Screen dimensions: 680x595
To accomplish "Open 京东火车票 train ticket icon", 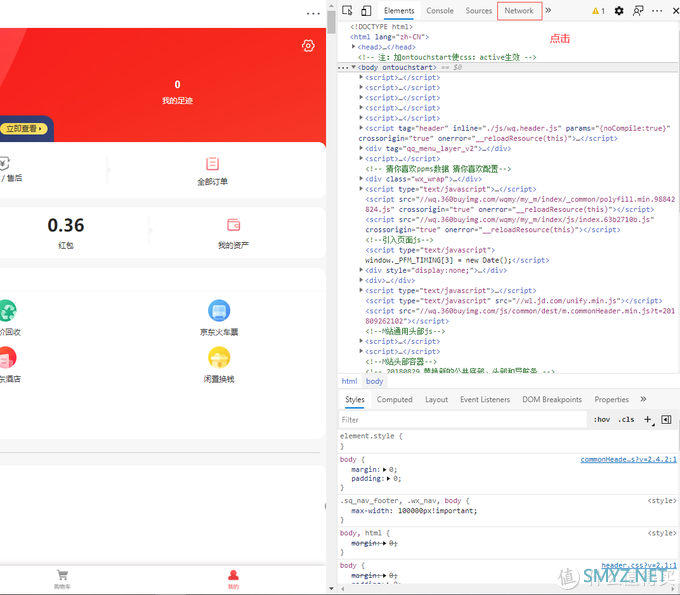I will pyautogui.click(x=219, y=311).
